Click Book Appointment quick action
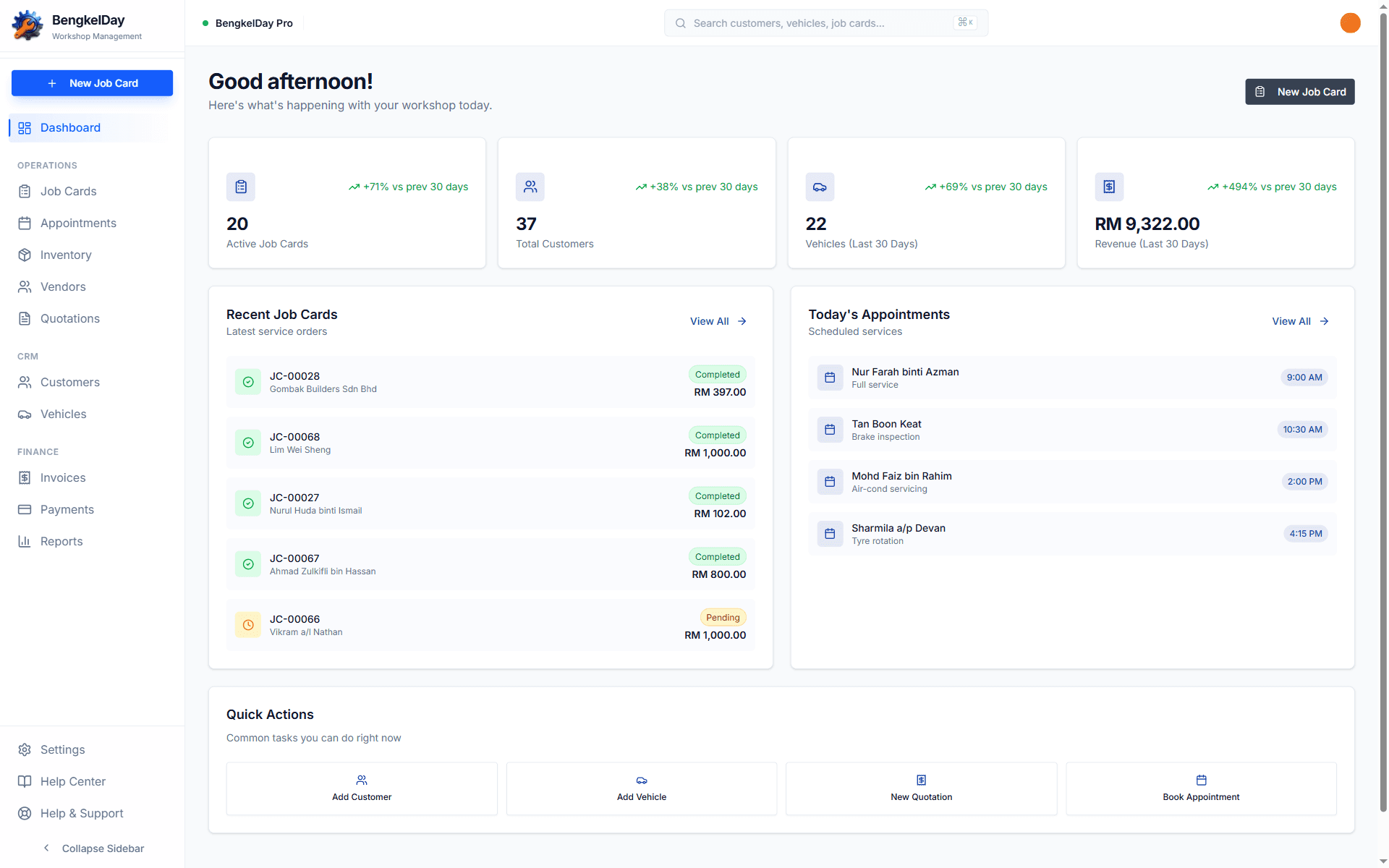1389x868 pixels. (x=1201, y=788)
